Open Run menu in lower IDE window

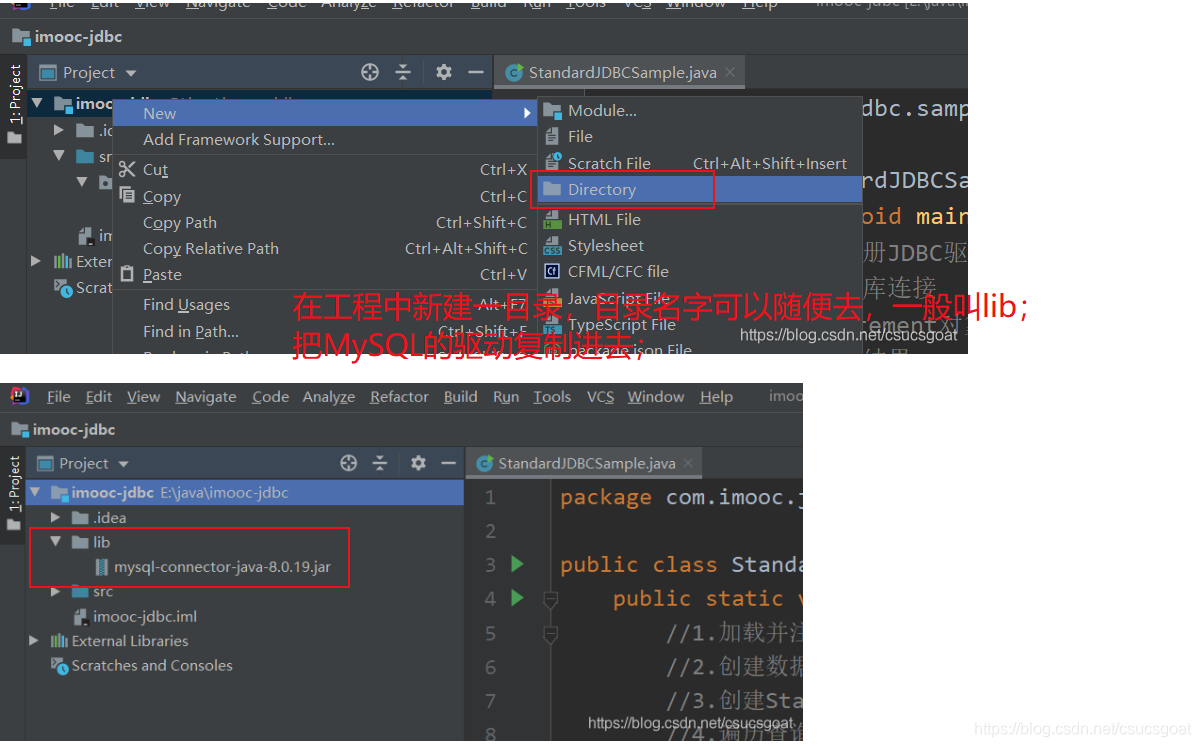coord(506,396)
